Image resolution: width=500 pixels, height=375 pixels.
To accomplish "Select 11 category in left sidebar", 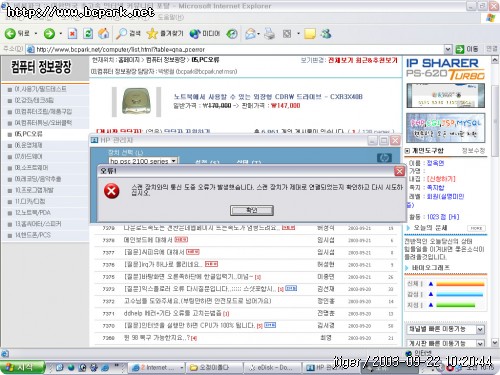I will click(30, 201).
